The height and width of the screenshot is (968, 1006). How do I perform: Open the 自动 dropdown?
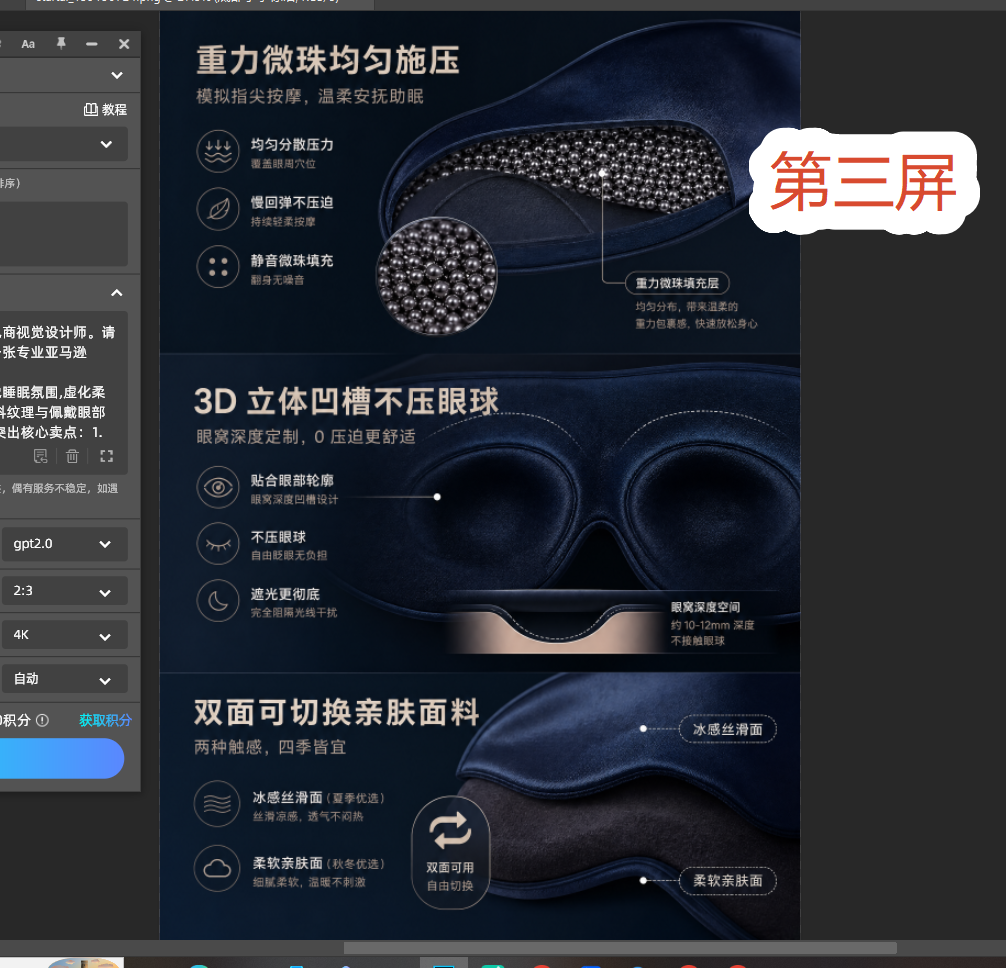pos(64,679)
